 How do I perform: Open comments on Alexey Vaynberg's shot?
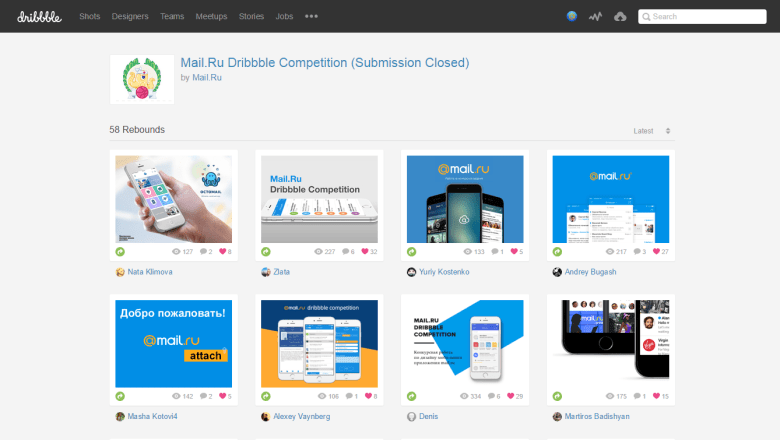[352, 396]
